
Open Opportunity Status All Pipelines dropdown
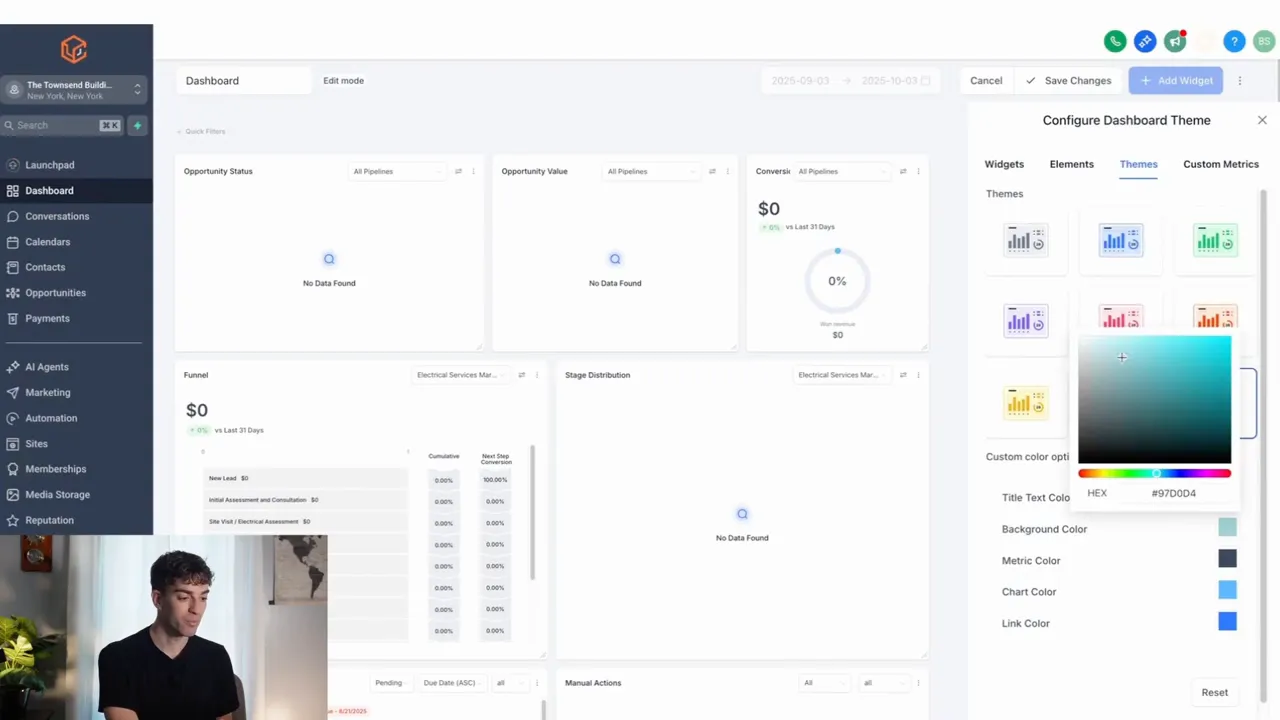point(396,171)
